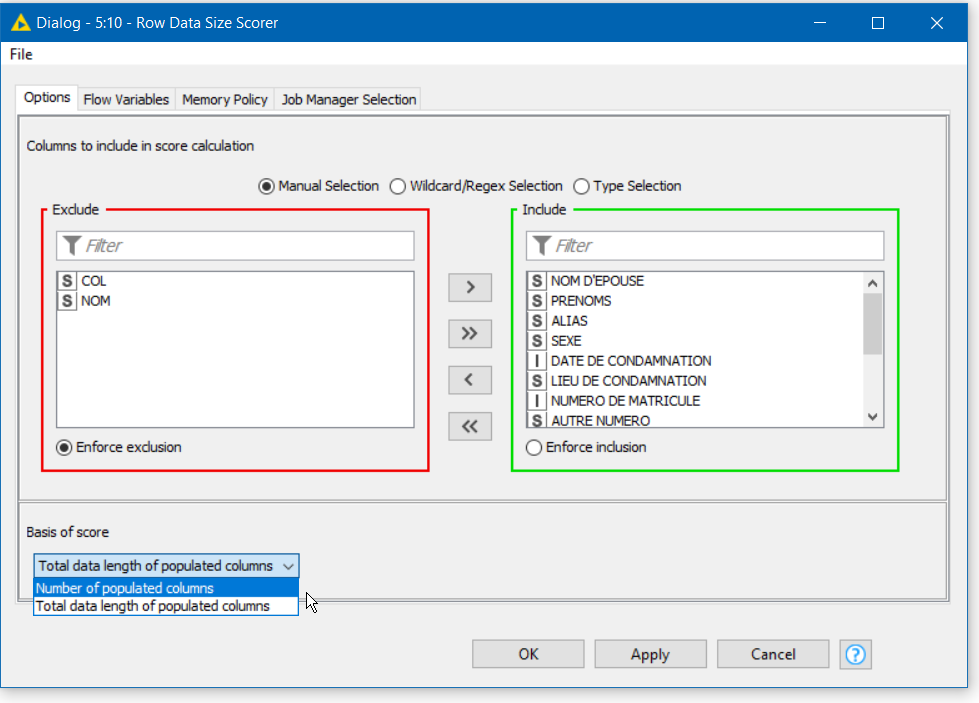This screenshot has width=979, height=703.
Task: Select the COL string column in Exclude list
Action: pyautogui.click(x=93, y=281)
